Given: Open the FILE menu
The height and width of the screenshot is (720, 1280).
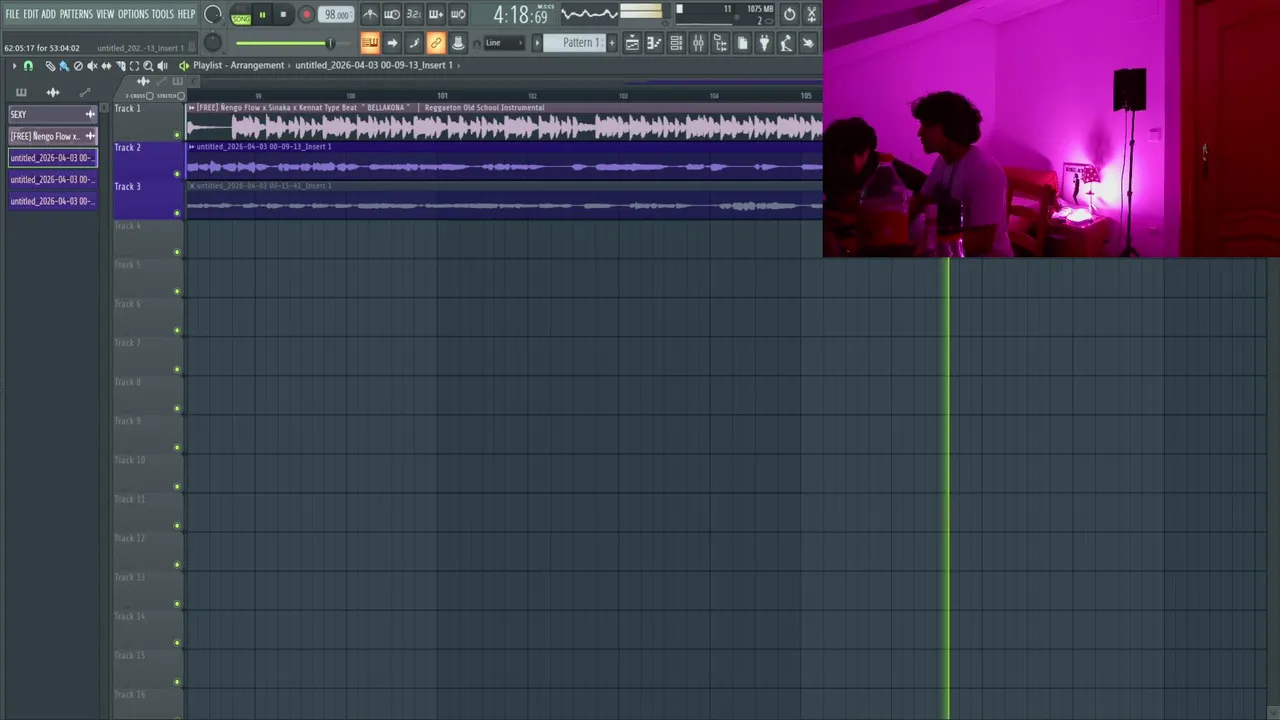Looking at the screenshot, I should [x=12, y=14].
